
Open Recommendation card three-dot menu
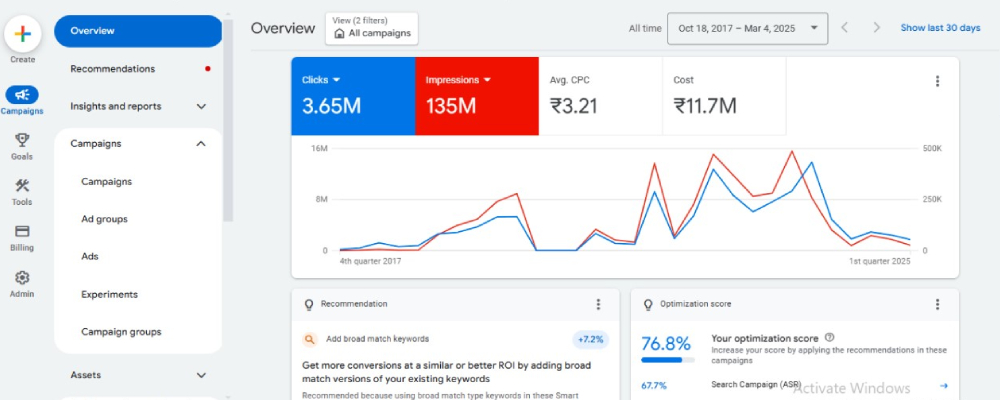pos(598,304)
